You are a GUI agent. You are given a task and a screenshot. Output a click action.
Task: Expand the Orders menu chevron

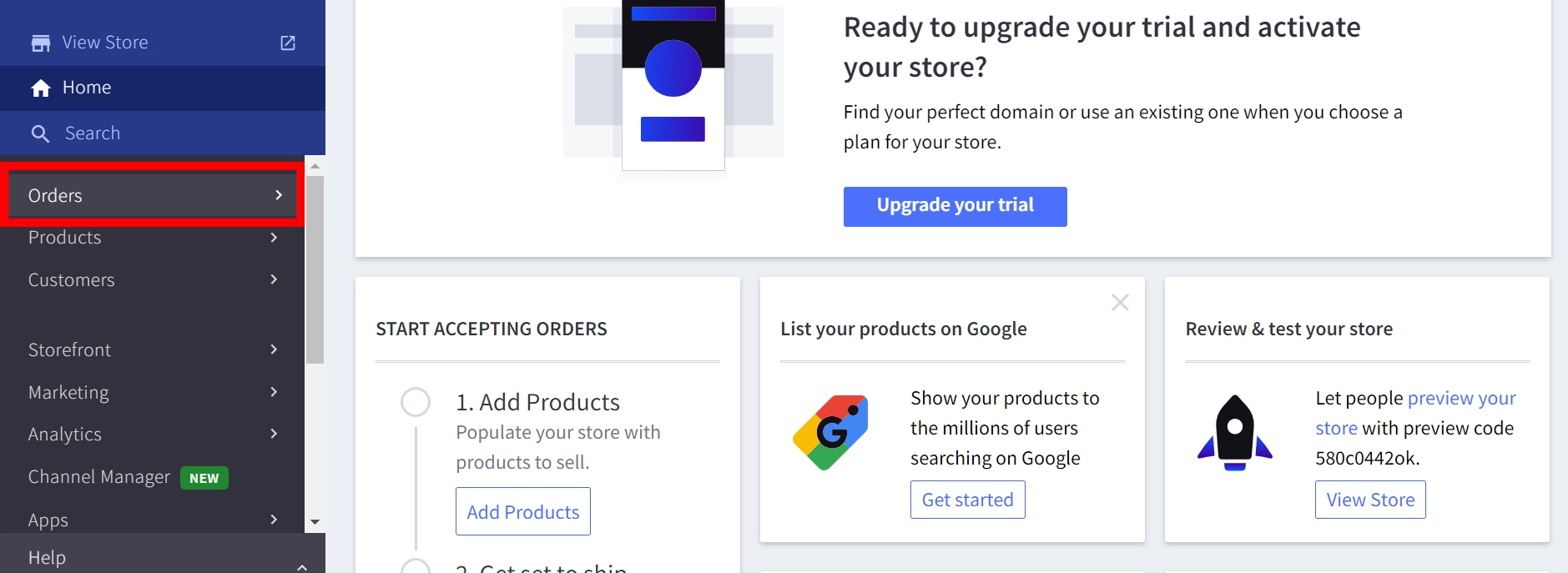[x=279, y=195]
